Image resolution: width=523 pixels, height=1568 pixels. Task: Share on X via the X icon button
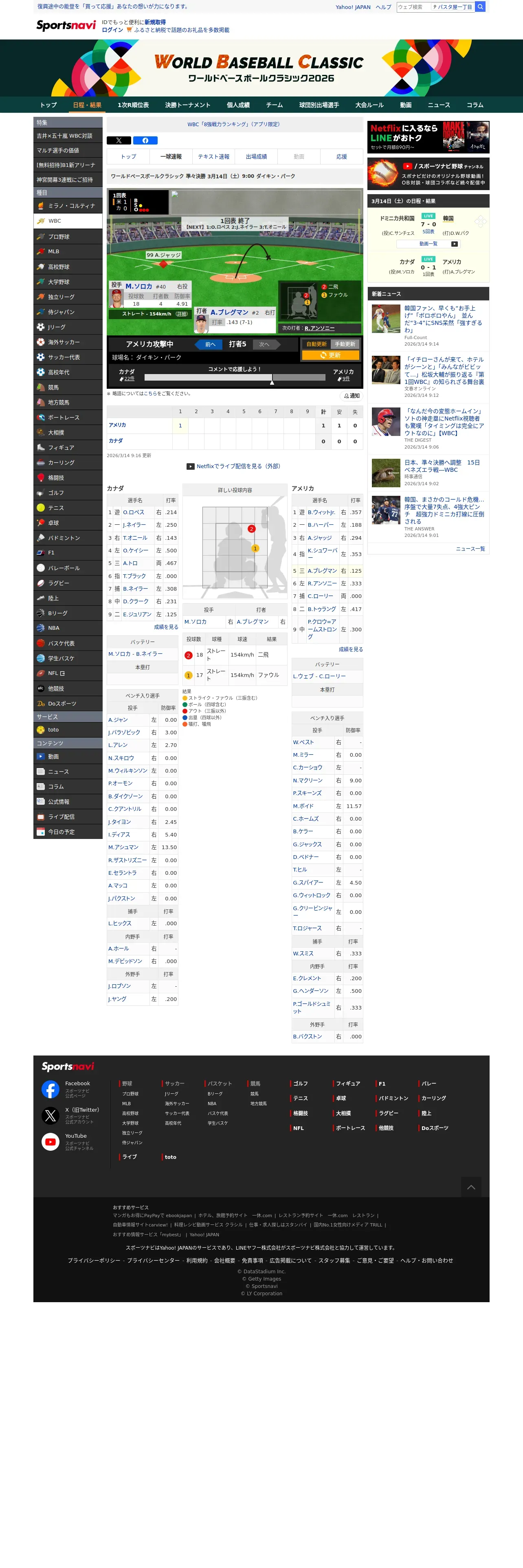[119, 140]
